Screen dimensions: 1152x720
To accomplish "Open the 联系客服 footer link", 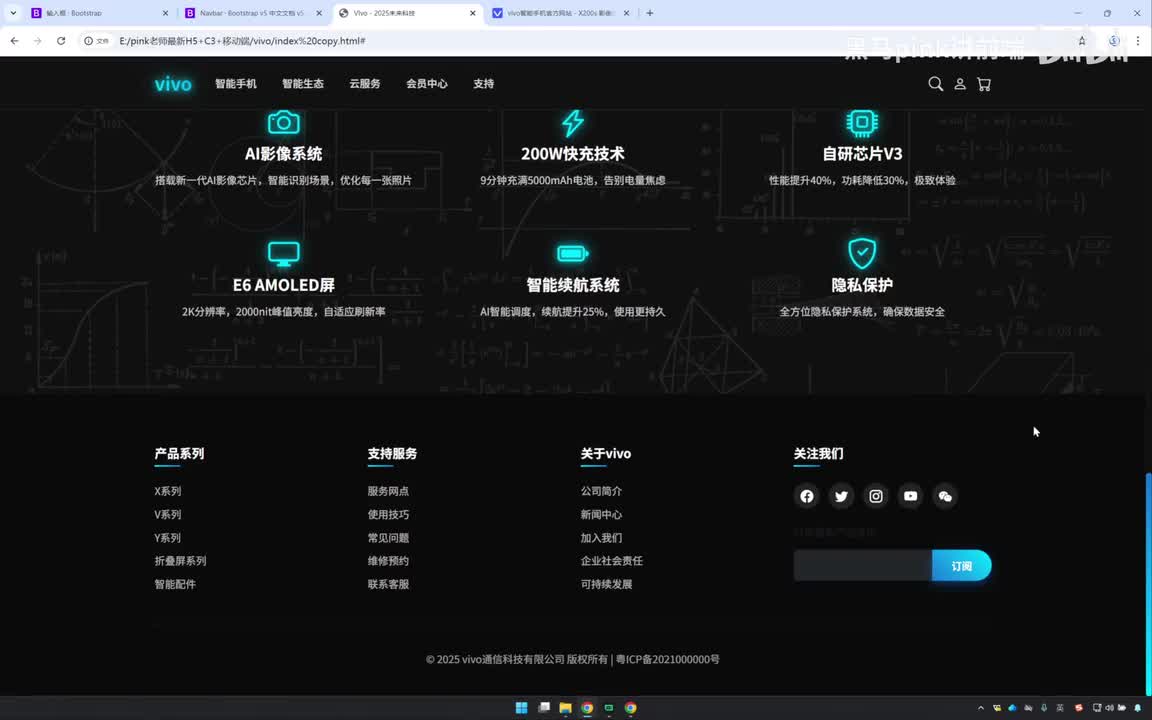I will tap(388, 584).
